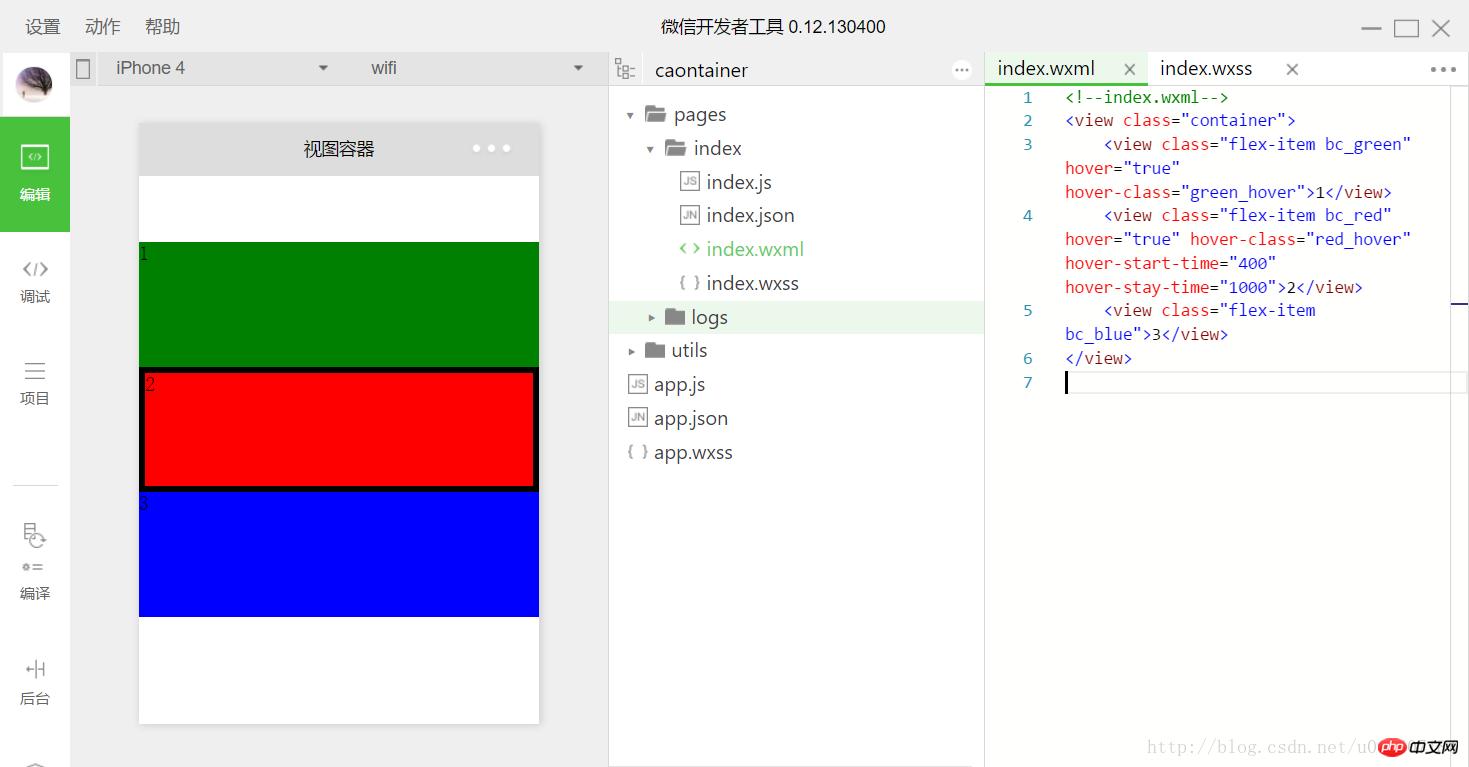Expand the utils folder
This screenshot has width=1469, height=767.
tap(631, 351)
